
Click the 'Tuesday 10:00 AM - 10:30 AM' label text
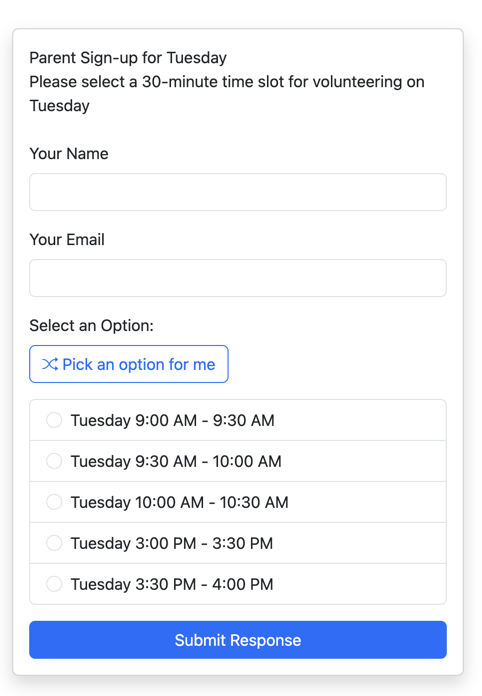(x=180, y=502)
